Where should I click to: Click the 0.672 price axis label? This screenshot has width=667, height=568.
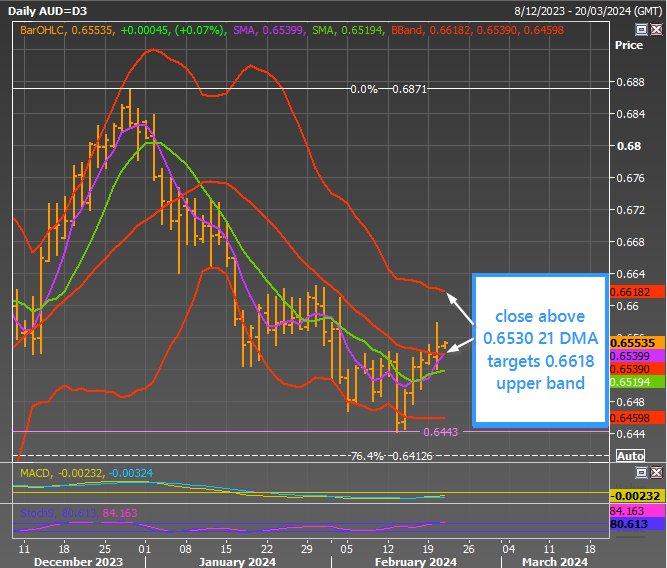(630, 210)
